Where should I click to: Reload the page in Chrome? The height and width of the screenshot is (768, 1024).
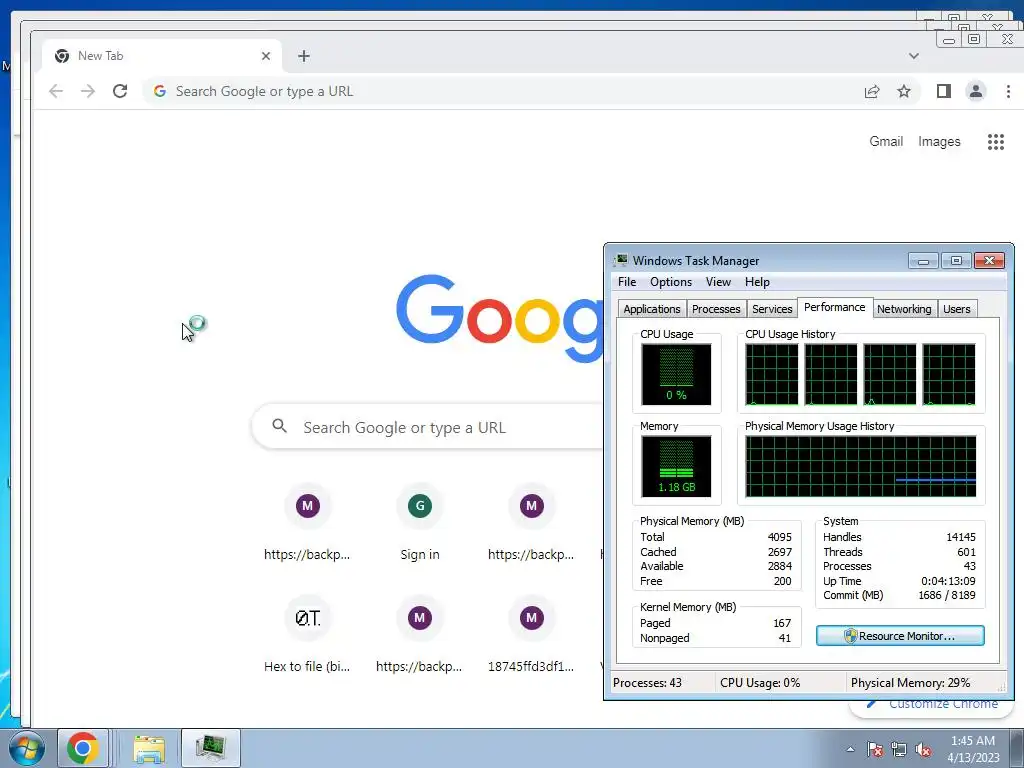click(120, 91)
